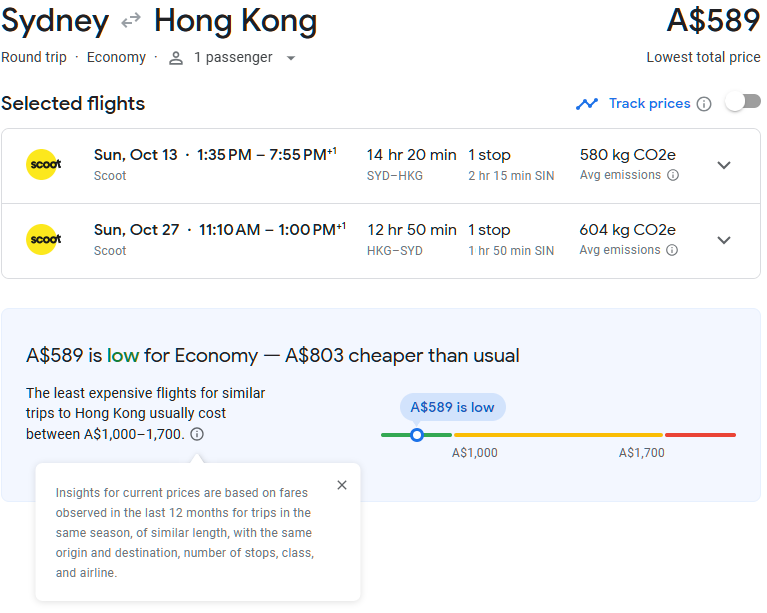
Task: Open the 1 passenger dropdown arrow
Action: 291,58
